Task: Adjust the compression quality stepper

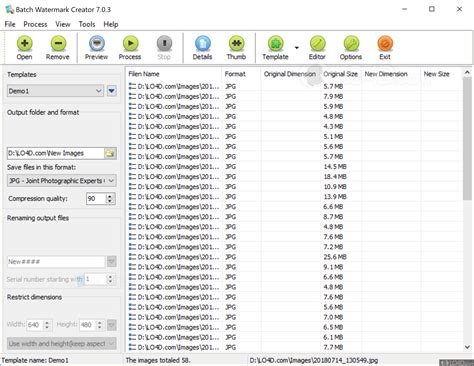Action: coord(109,199)
